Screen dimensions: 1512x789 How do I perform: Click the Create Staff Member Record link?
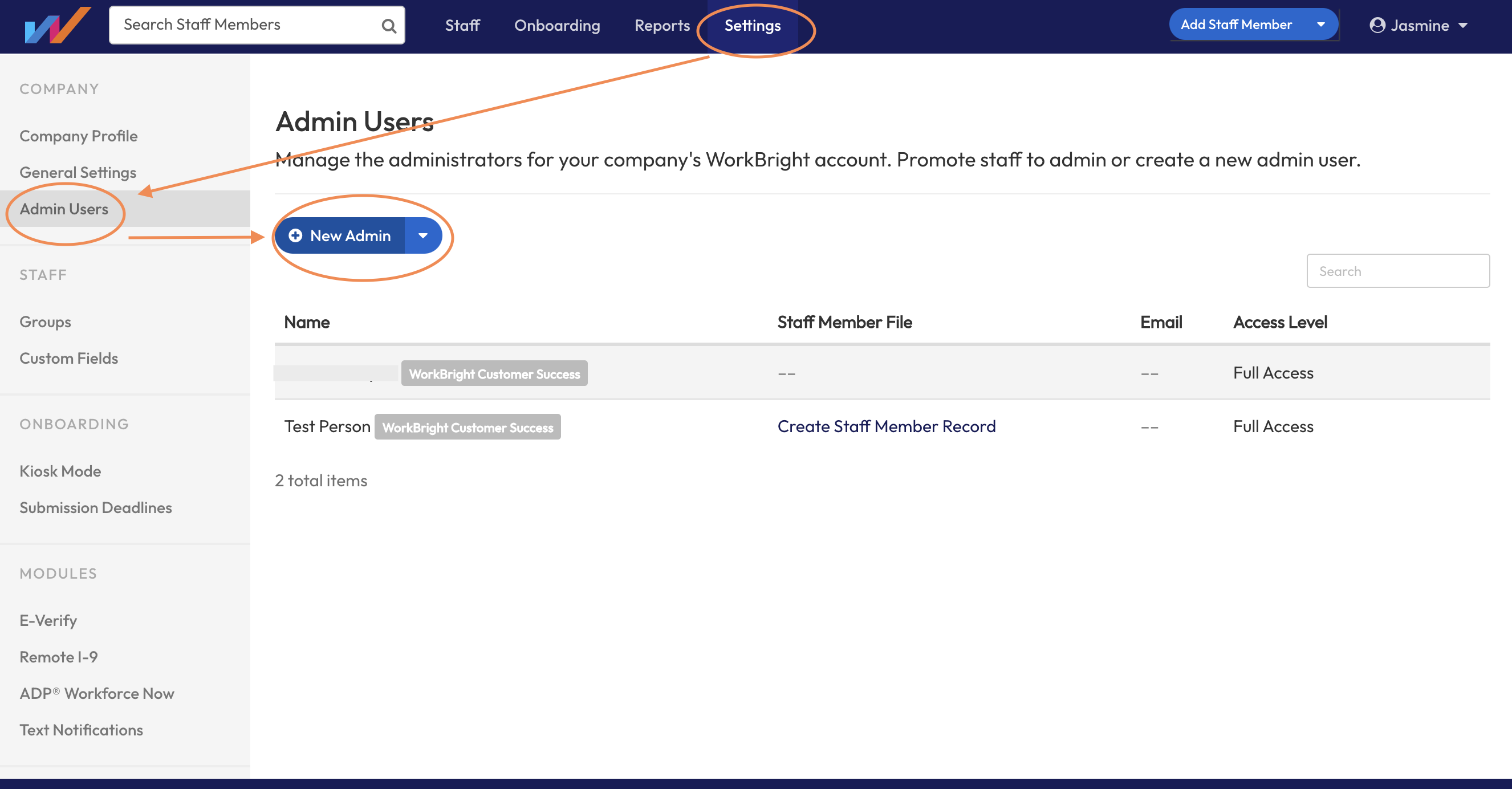(887, 426)
